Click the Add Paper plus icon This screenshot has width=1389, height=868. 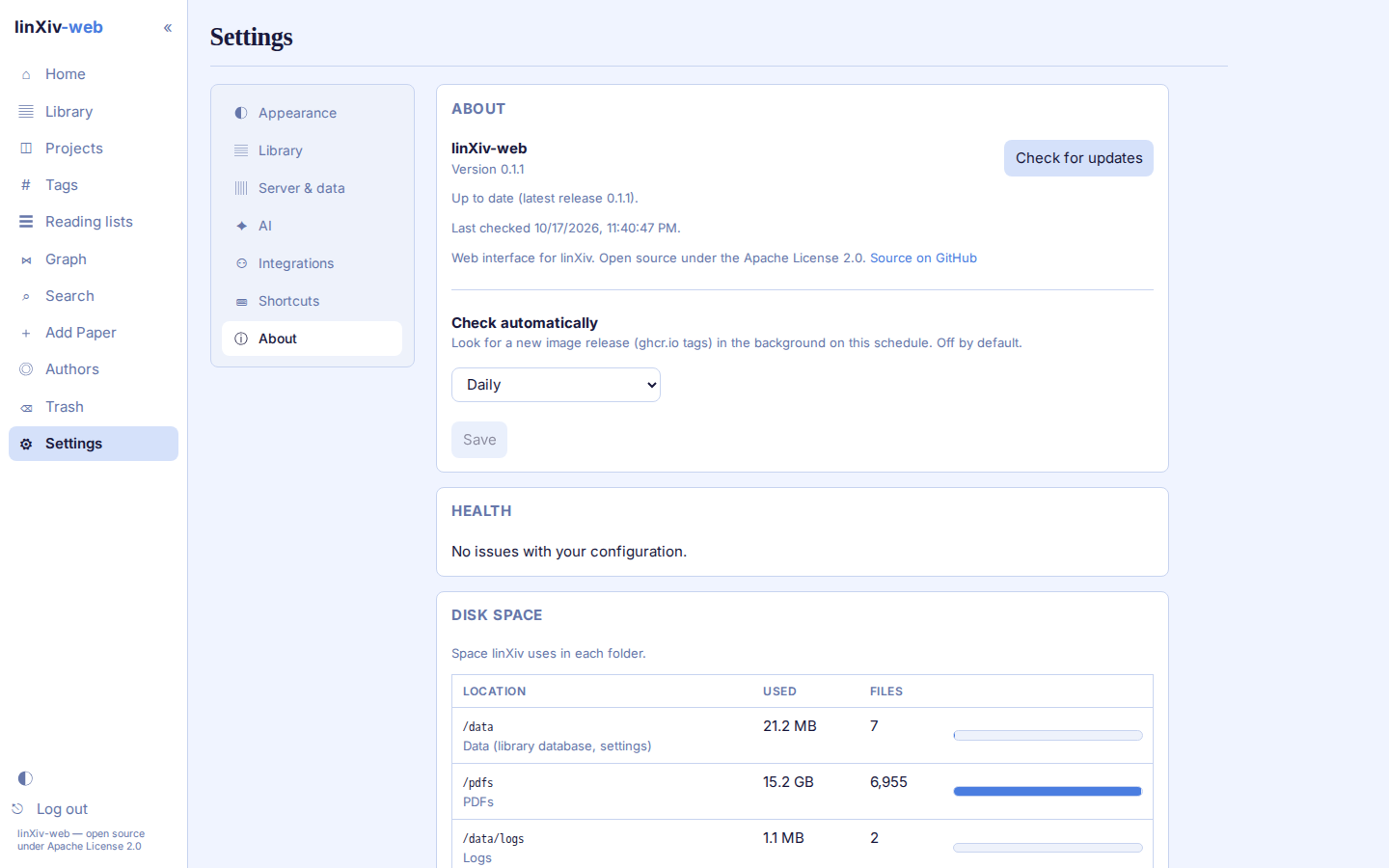26,333
